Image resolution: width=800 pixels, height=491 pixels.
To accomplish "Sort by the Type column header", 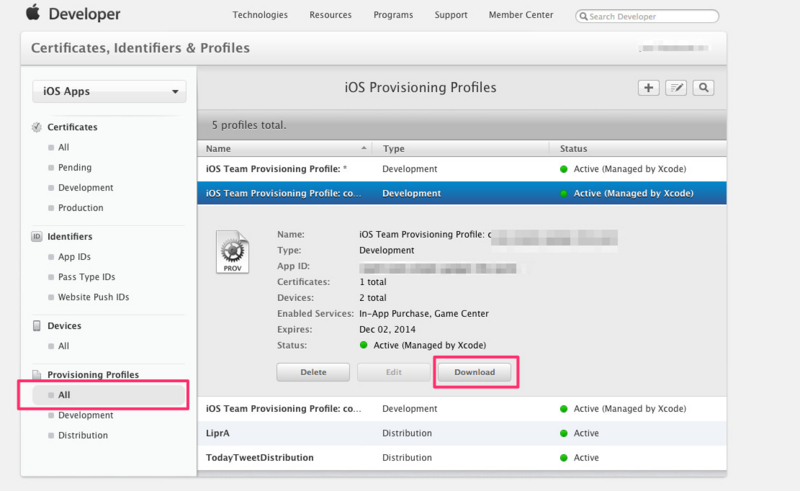I will [x=460, y=149].
